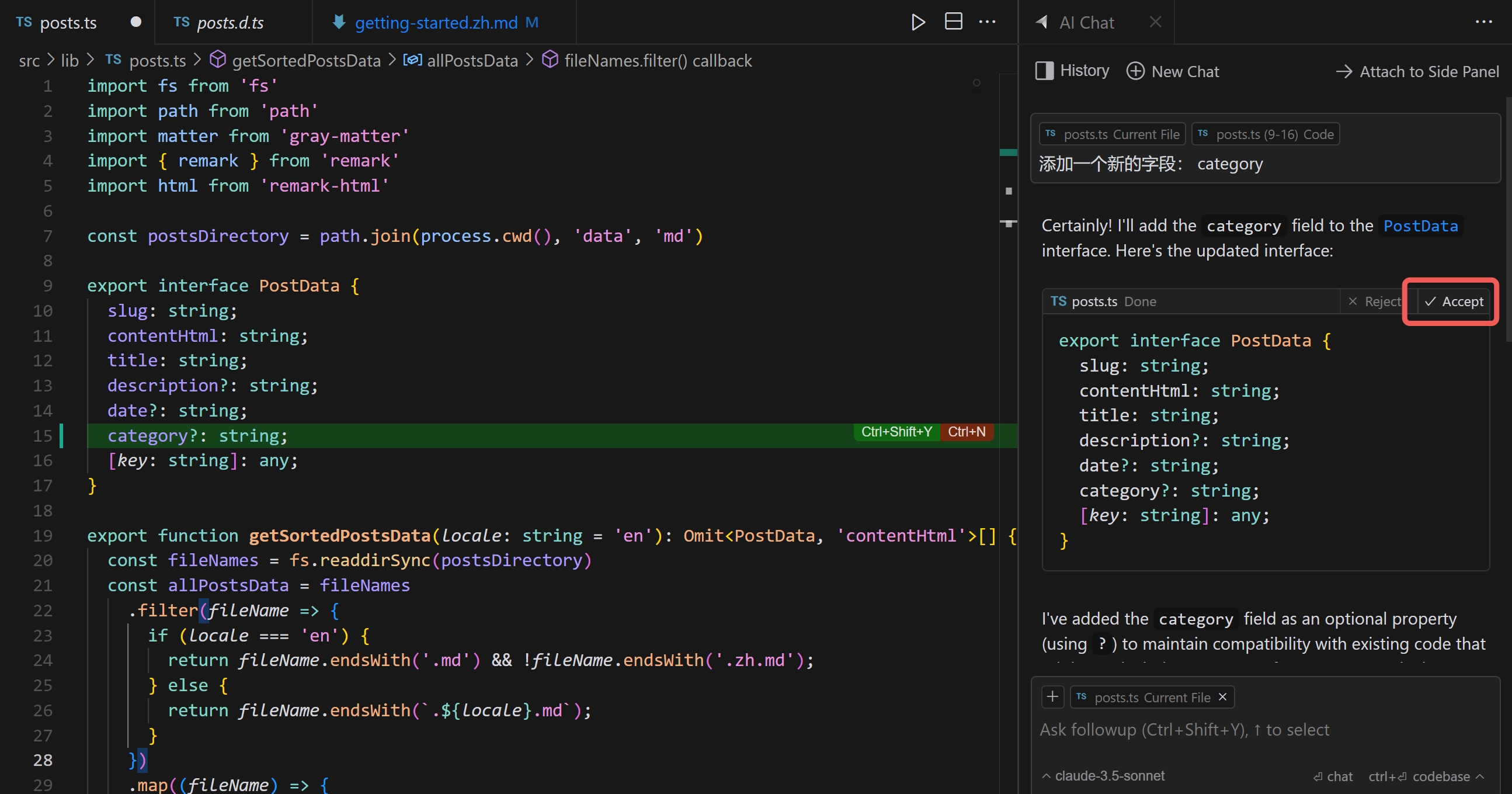The height and width of the screenshot is (794, 1512).
Task: Click the split editor layout icon
Action: [953, 22]
